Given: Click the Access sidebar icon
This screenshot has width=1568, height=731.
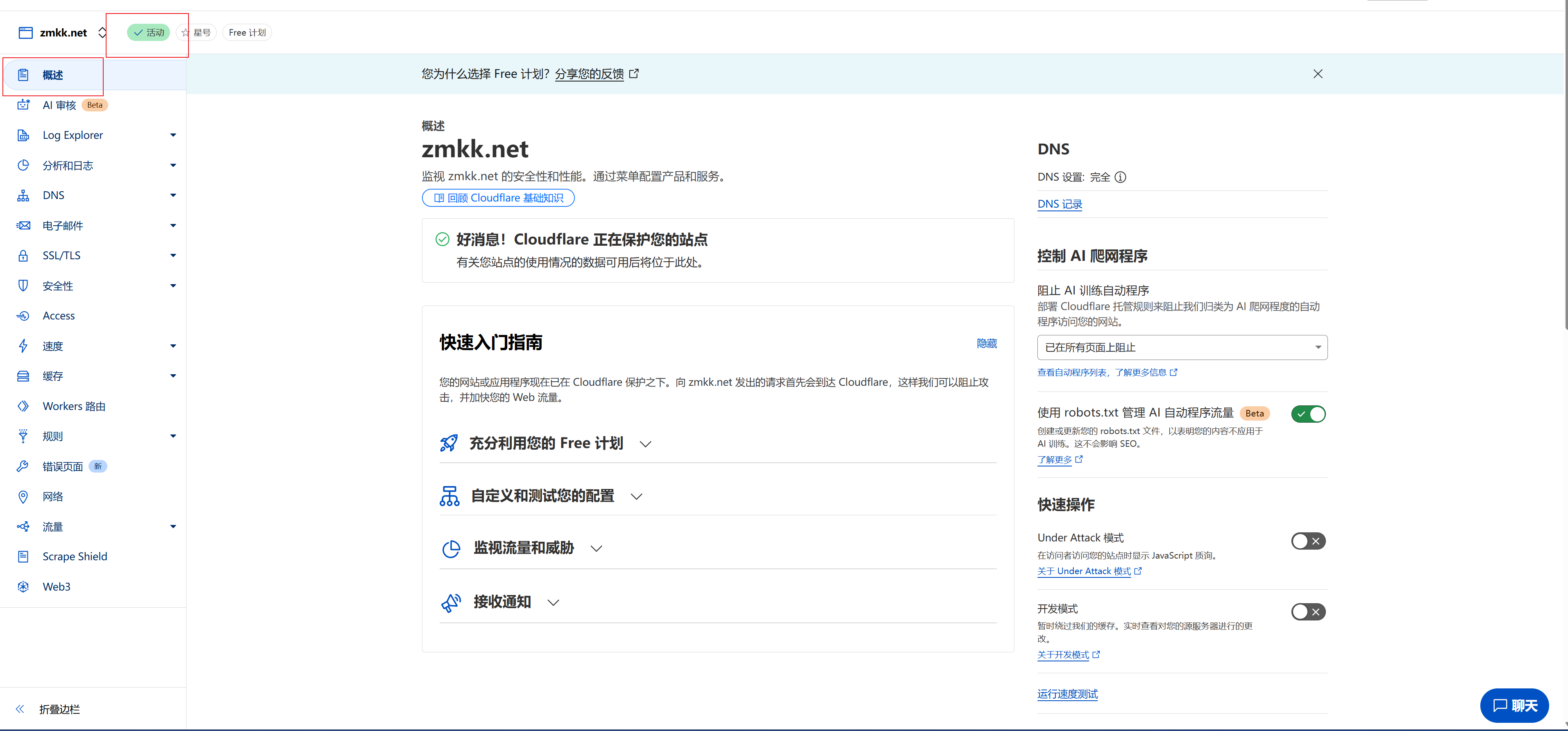Looking at the screenshot, I should point(23,316).
